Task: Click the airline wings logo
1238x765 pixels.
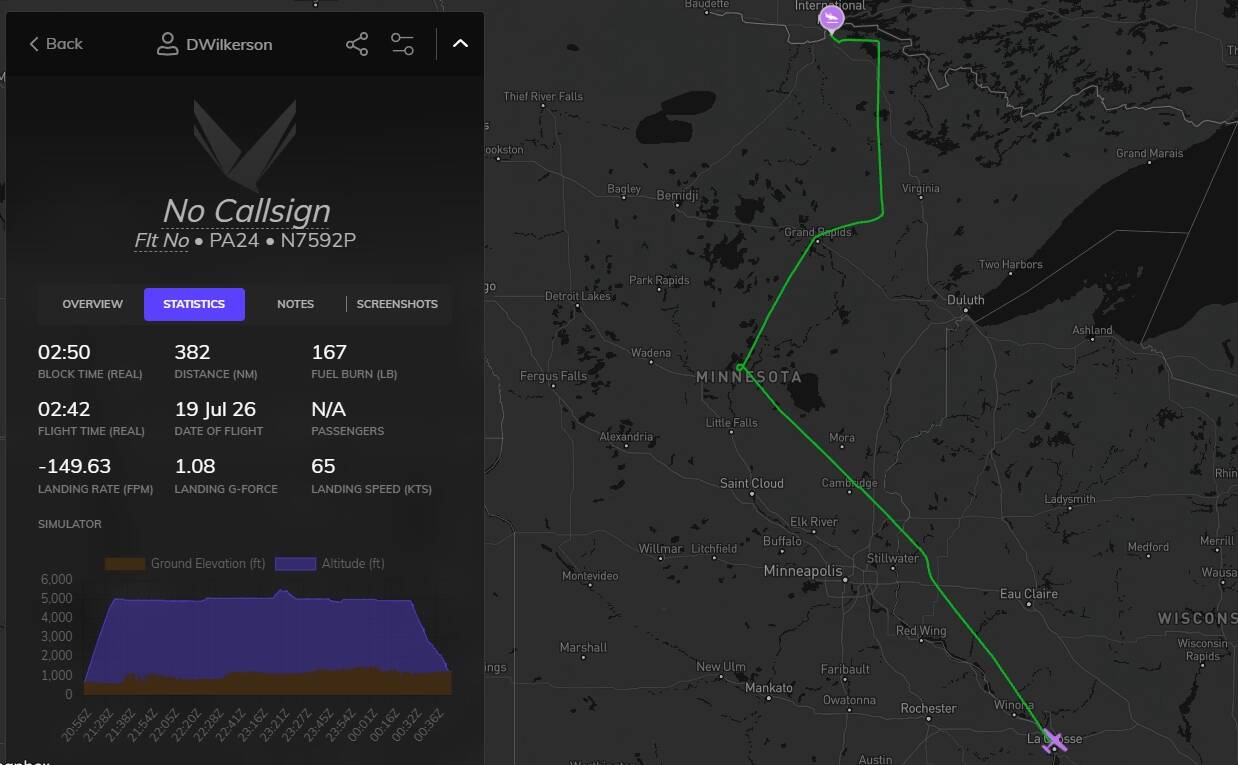Action: 245,145
